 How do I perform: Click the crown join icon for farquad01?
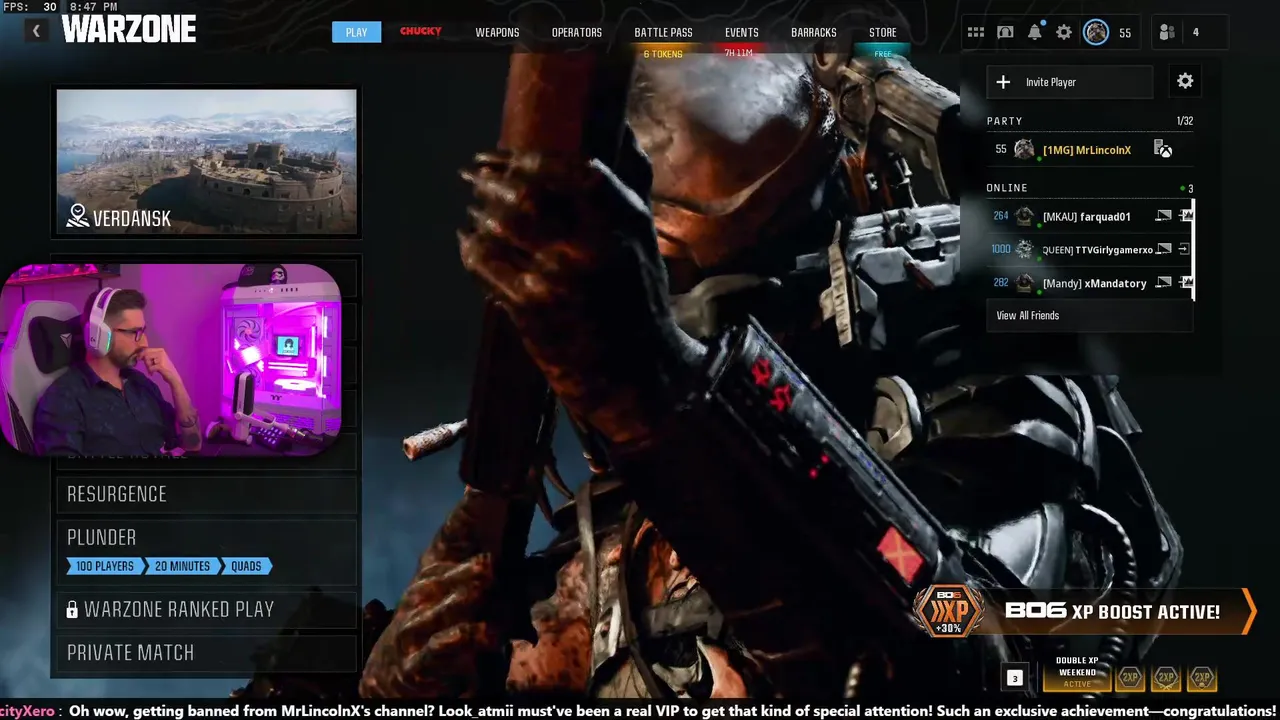coord(1185,216)
